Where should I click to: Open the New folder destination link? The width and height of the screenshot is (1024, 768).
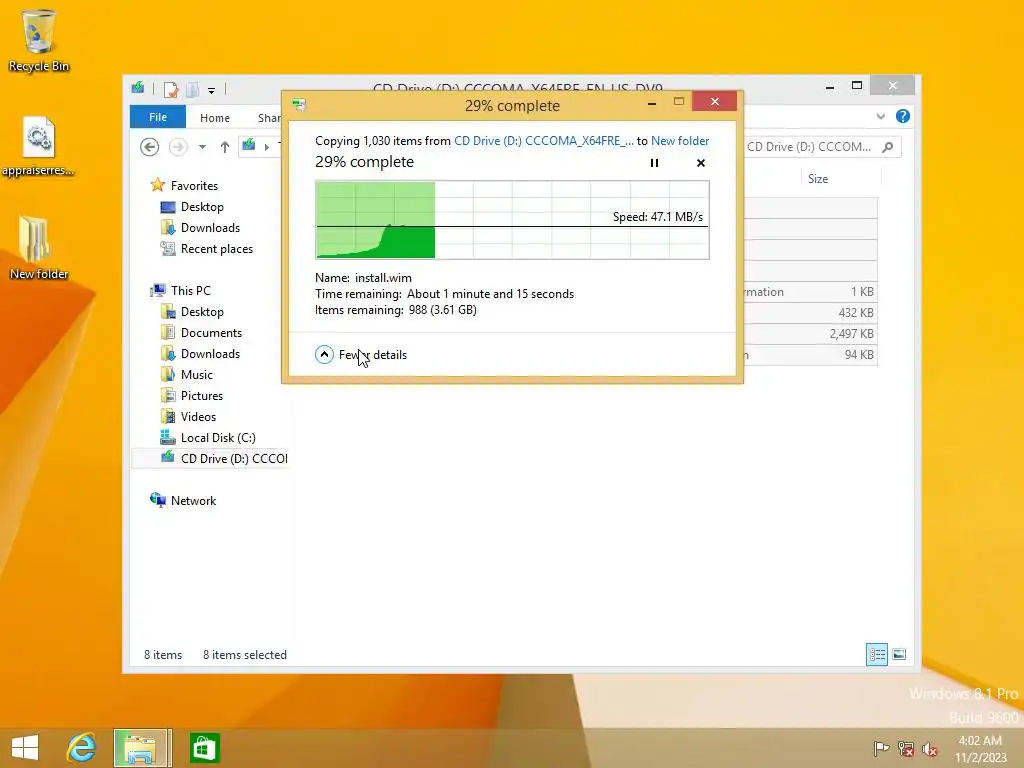pyautogui.click(x=680, y=140)
